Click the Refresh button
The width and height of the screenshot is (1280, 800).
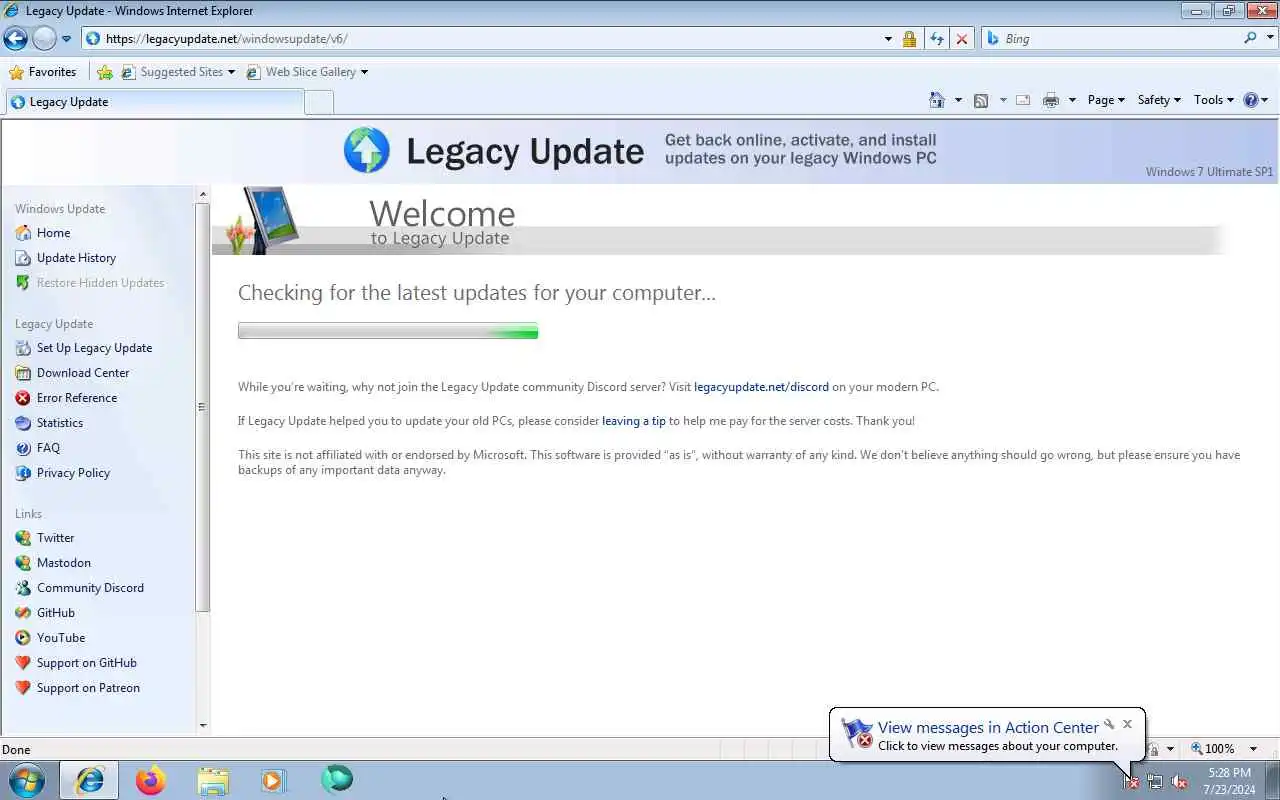(x=936, y=39)
